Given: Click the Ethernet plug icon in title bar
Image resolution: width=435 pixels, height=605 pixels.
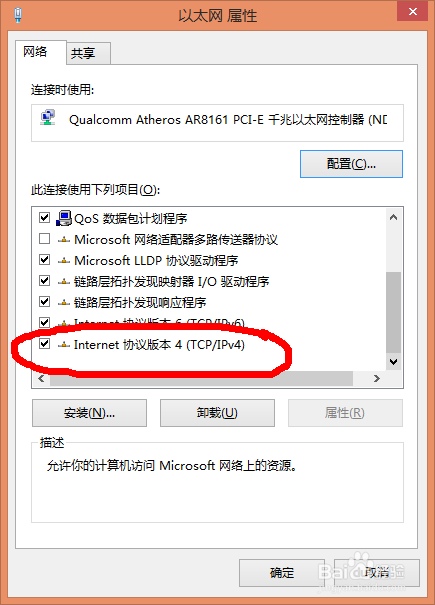Looking at the screenshot, I should pyautogui.click(x=18, y=15).
